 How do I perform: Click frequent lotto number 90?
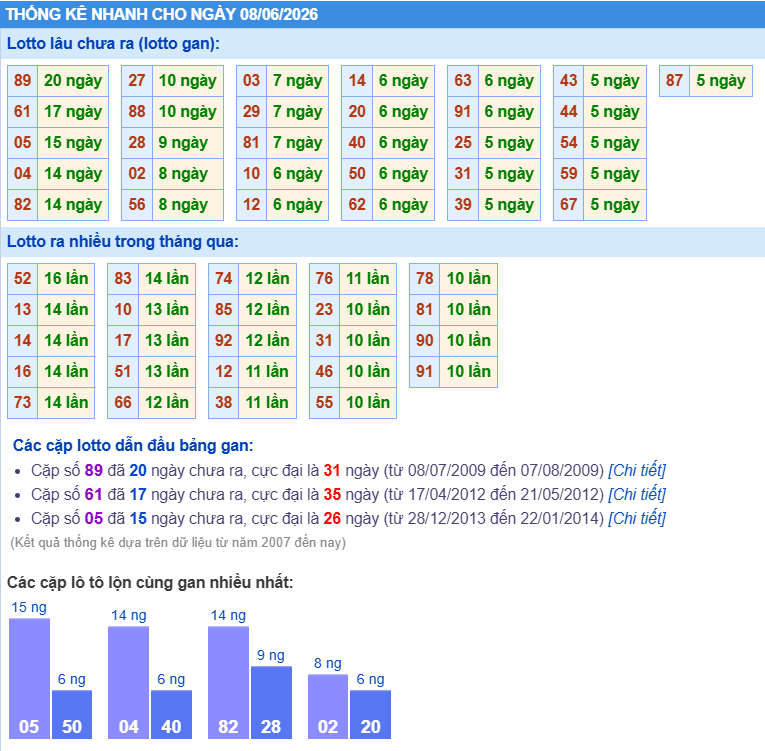point(425,341)
